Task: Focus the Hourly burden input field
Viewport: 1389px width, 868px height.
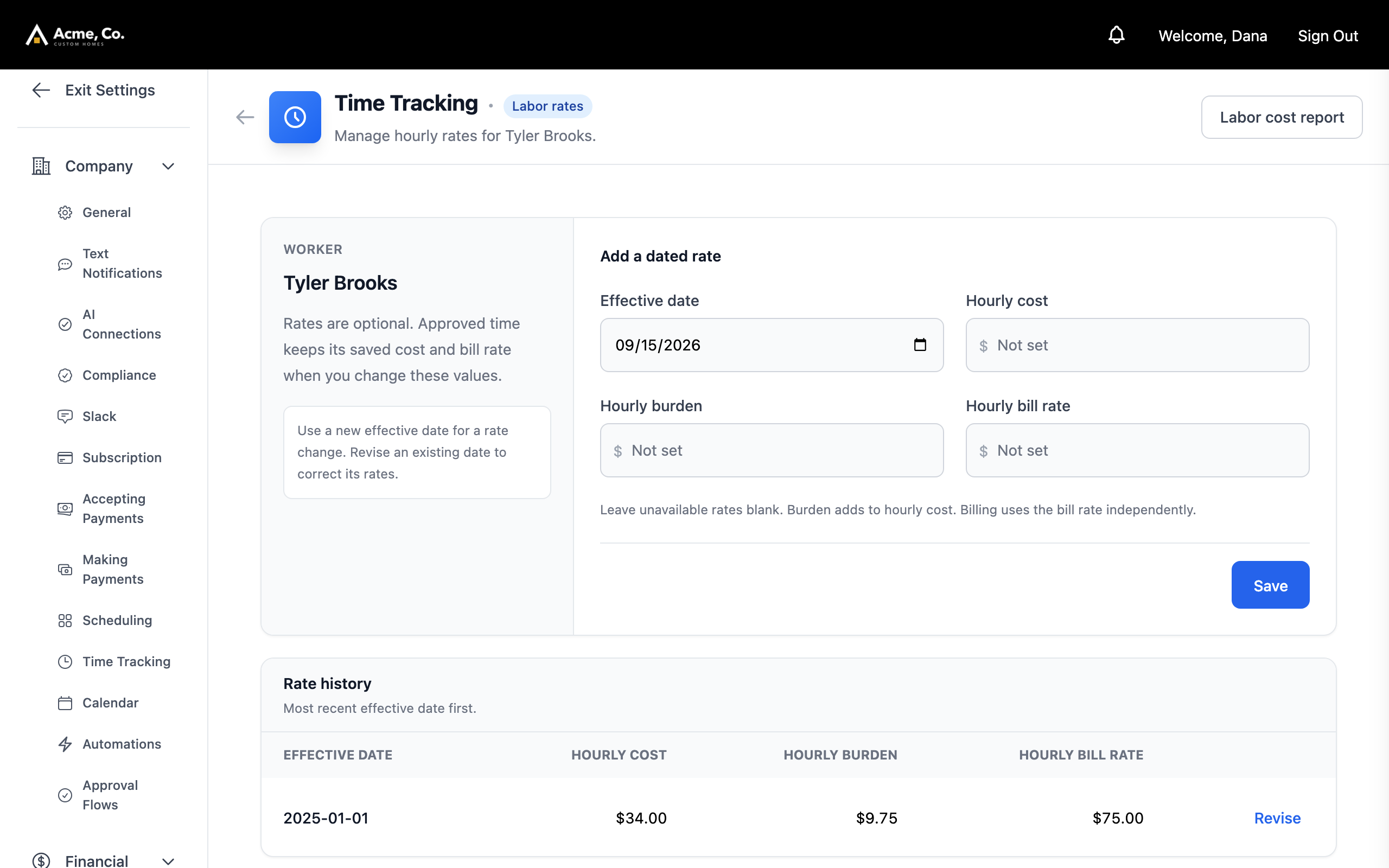Action: pyautogui.click(x=772, y=451)
